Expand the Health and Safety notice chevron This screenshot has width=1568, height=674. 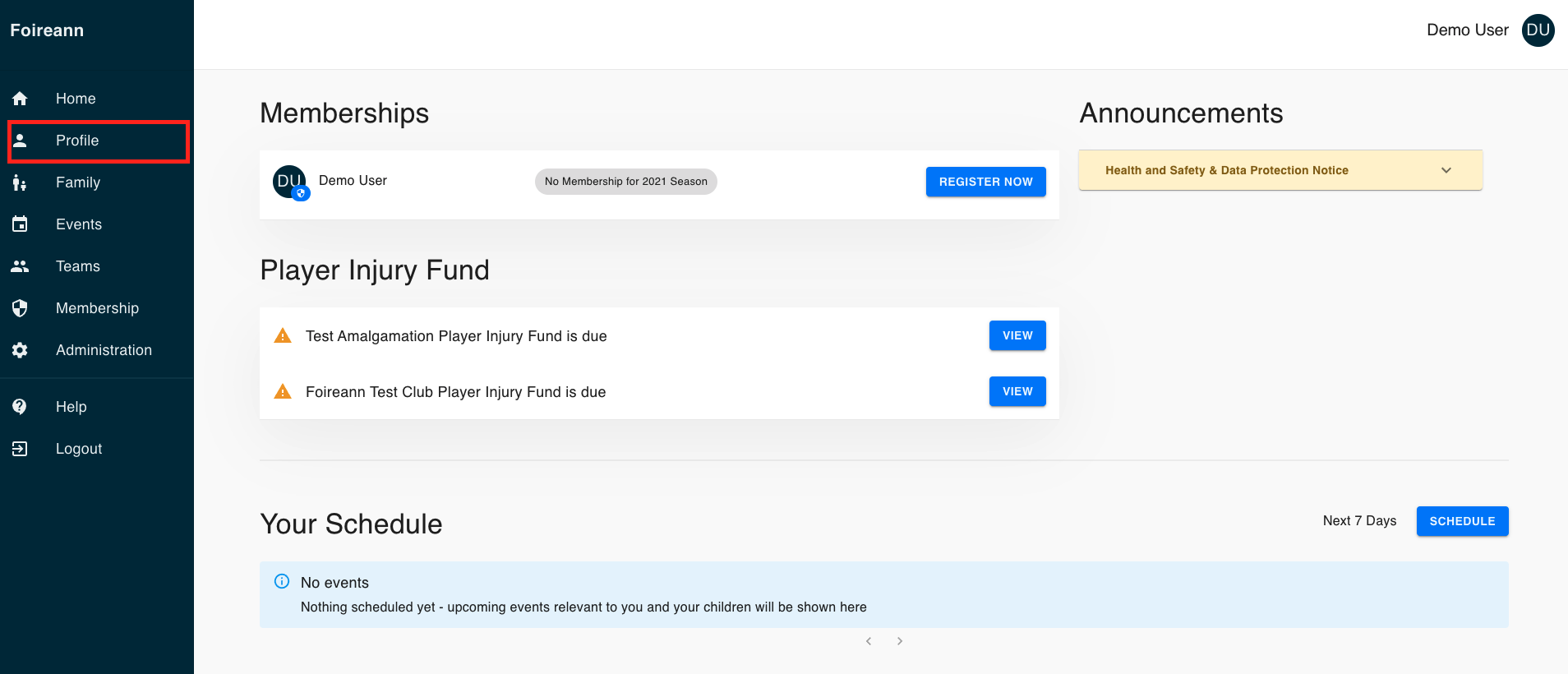1446,170
